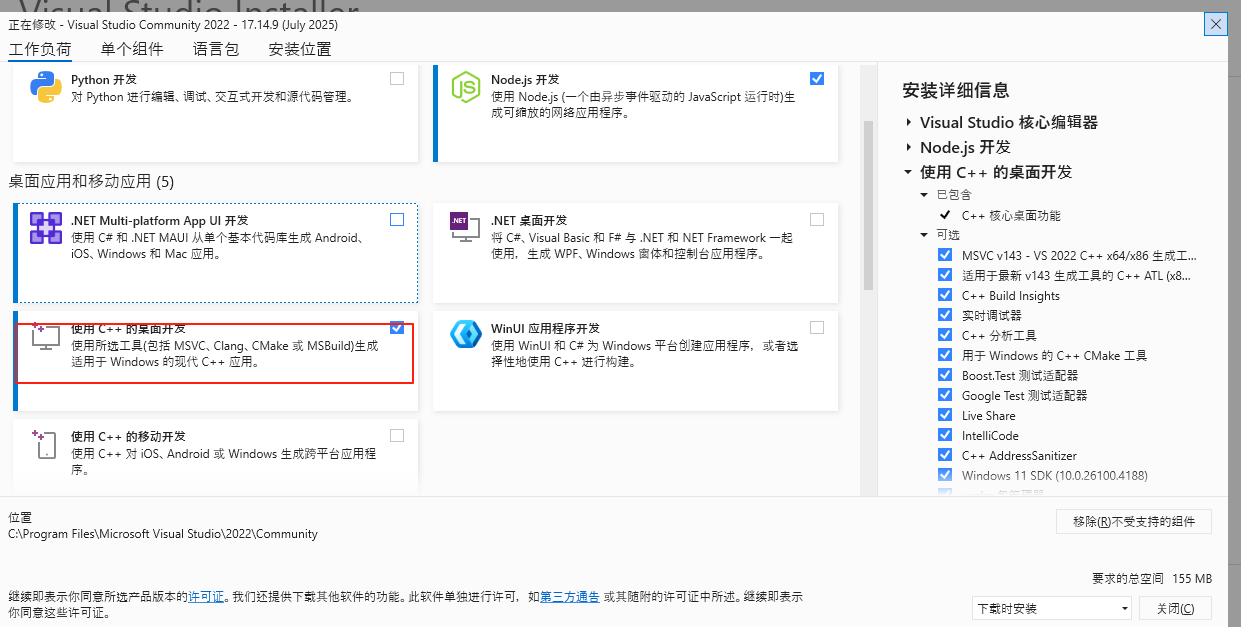Click the 使用 C++ 的桌面开发 monitor icon
The image size is (1241, 627).
coord(46,338)
